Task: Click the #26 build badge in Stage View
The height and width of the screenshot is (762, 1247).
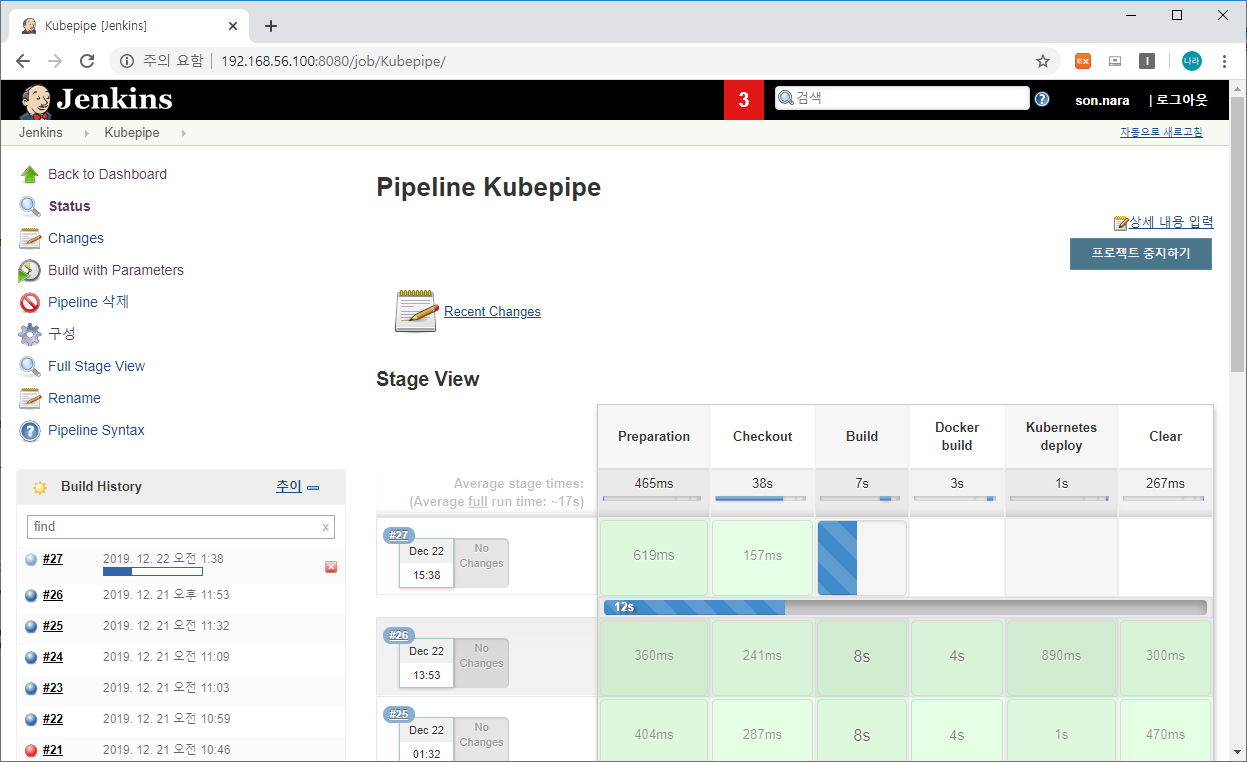Action: coord(399,635)
